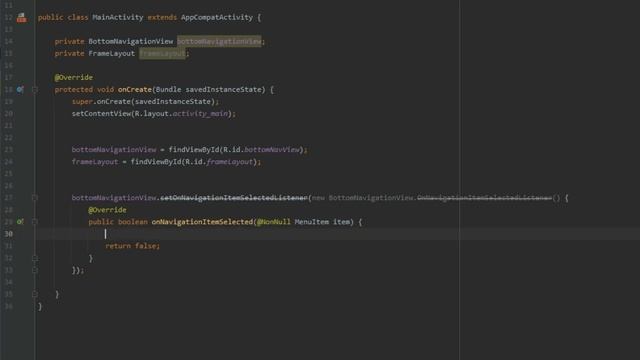This screenshot has height=360, width=640.
Task: Click the highlighted frameLayout field declaration
Action: pos(162,53)
